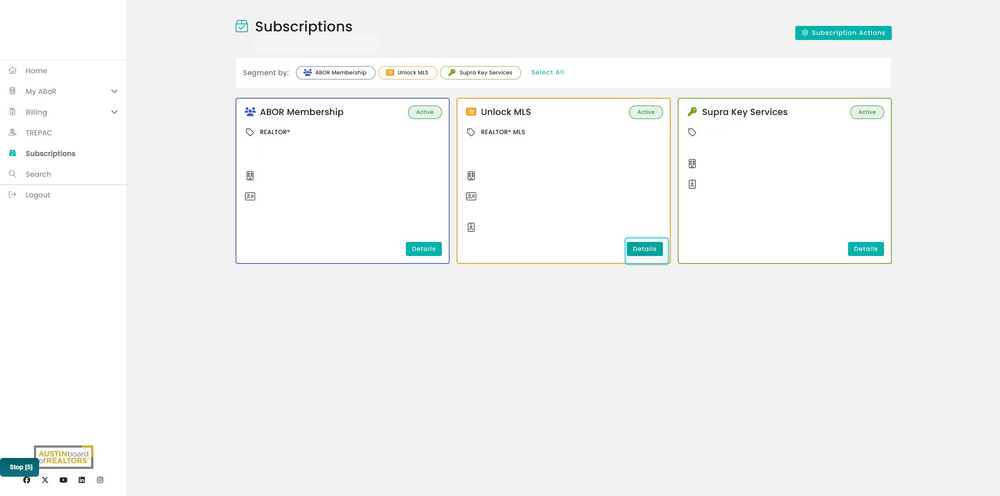Click Active badge on Unlock MLS
The height and width of the screenshot is (496, 1000).
coord(646,112)
